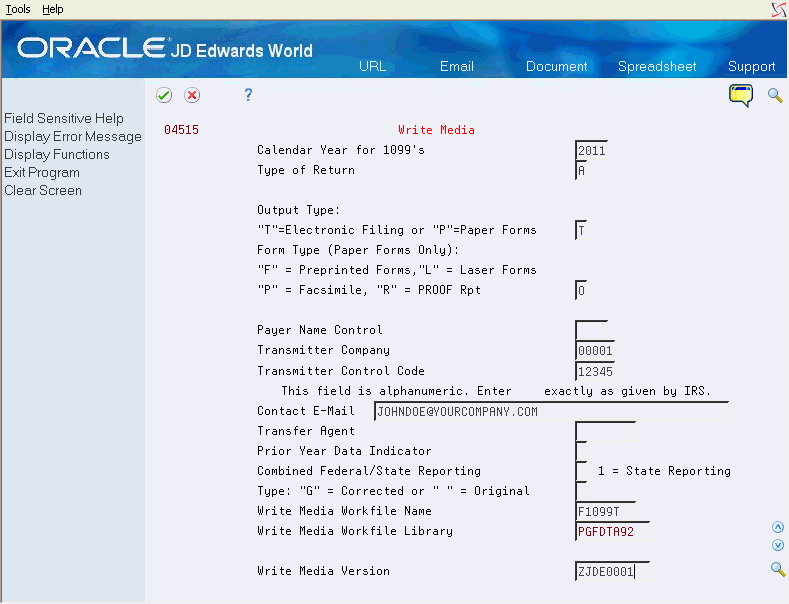
Task: Select the URL tab in banner
Action: point(372,66)
